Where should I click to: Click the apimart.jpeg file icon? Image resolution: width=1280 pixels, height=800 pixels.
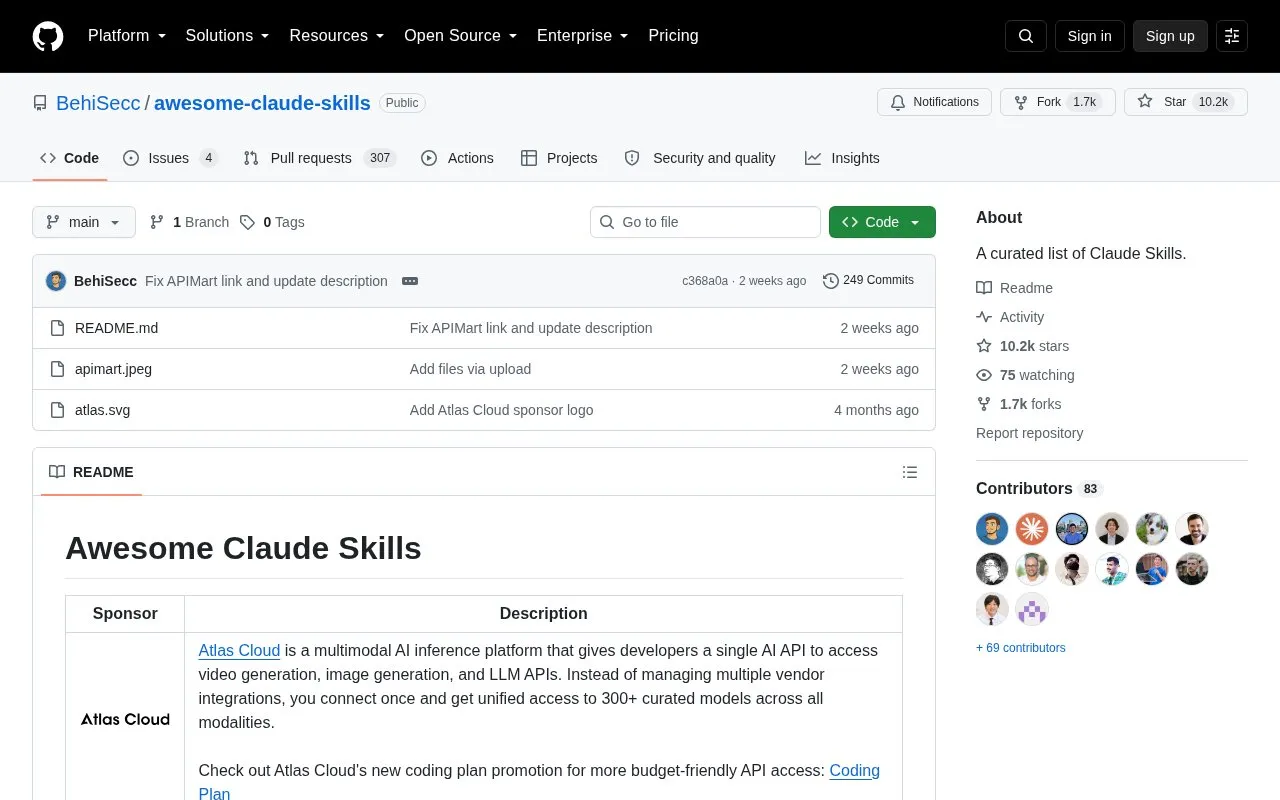[58, 369]
